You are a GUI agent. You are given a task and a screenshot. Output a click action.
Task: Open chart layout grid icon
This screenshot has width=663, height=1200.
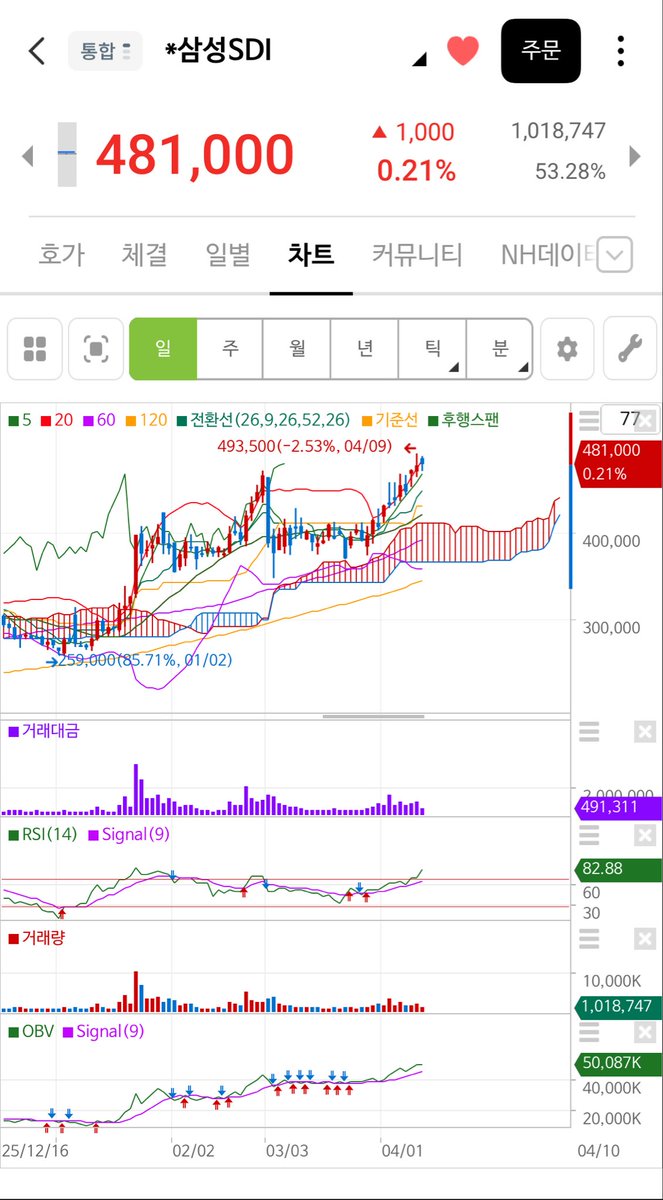pyautogui.click(x=35, y=349)
